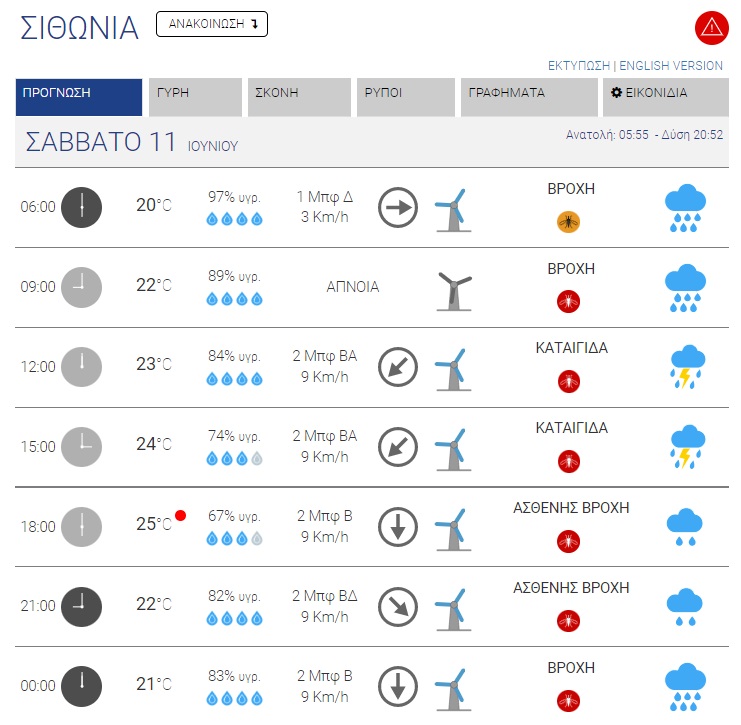Click the light rain cloud icon at 18:00

pyautogui.click(x=685, y=526)
